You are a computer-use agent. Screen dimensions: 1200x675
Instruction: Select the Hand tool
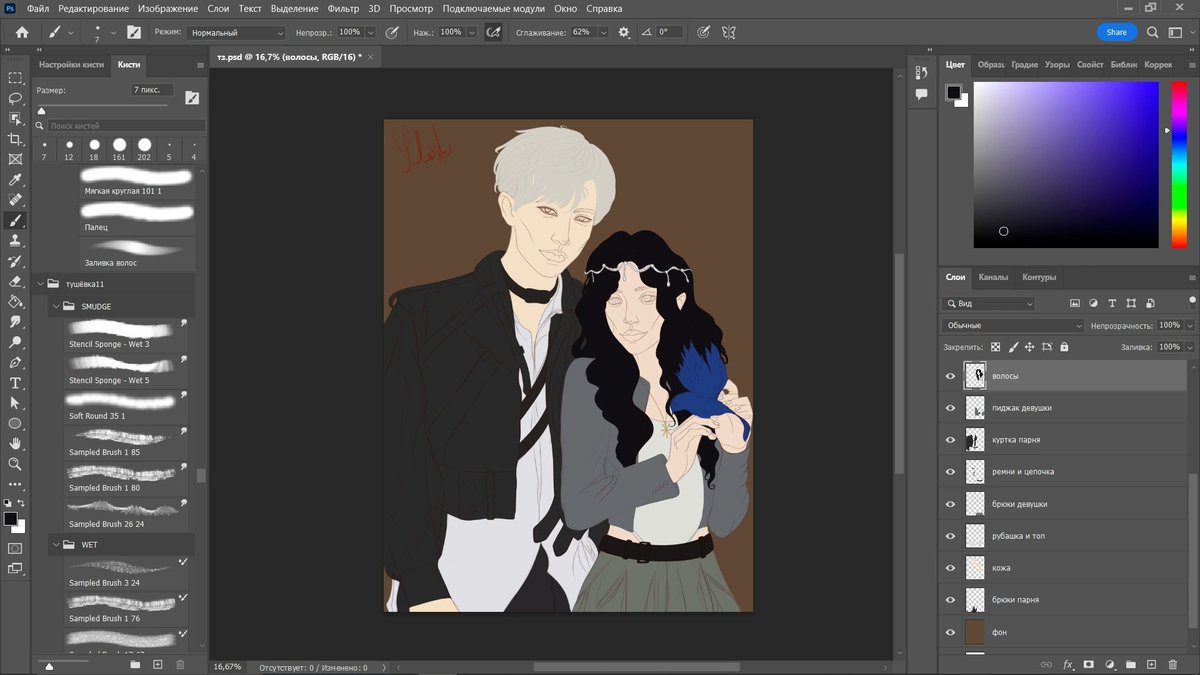[x=15, y=444]
